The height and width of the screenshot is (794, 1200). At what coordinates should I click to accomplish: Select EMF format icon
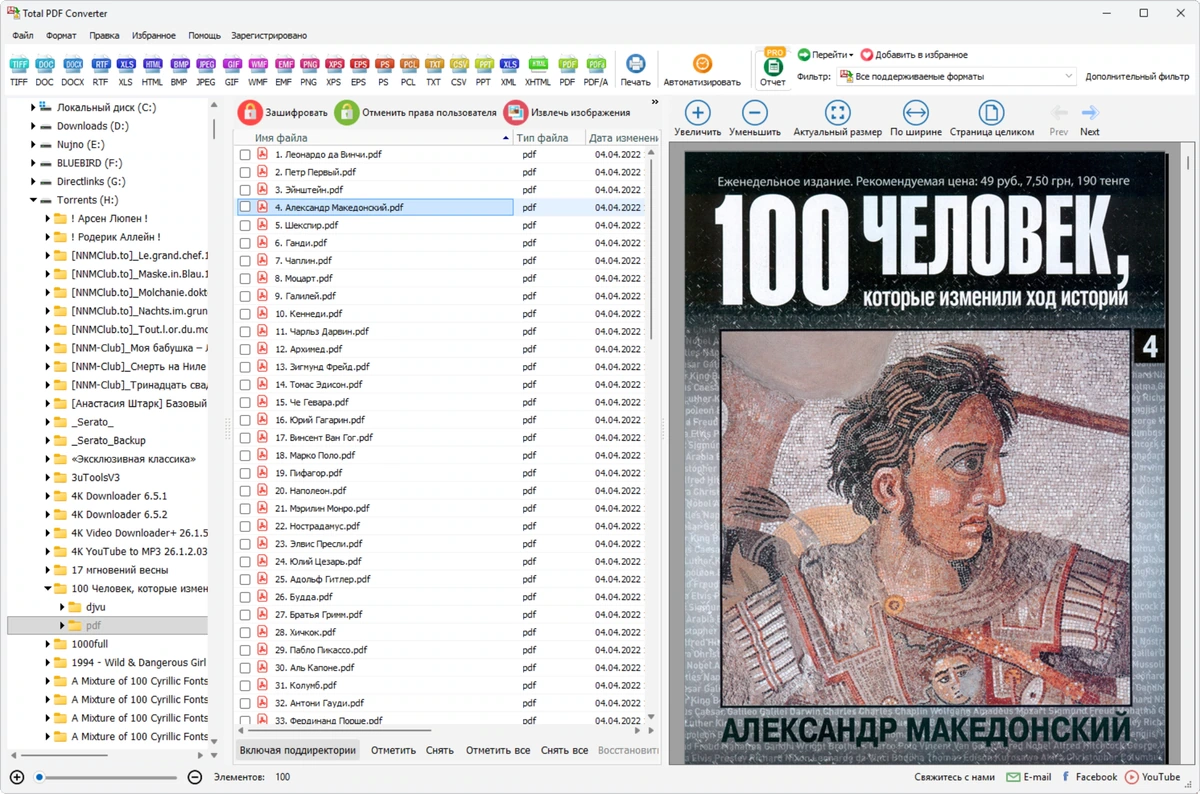(285, 70)
